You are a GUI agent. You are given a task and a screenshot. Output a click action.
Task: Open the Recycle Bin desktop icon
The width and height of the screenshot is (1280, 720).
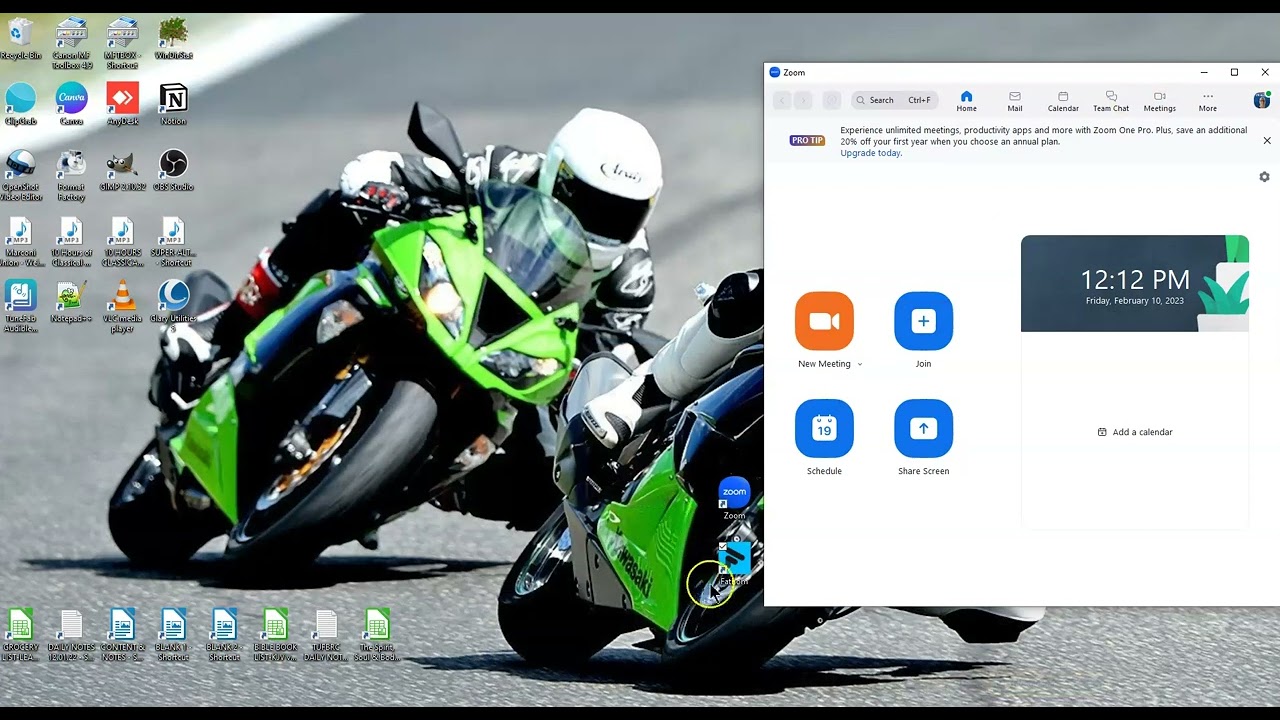[21, 38]
